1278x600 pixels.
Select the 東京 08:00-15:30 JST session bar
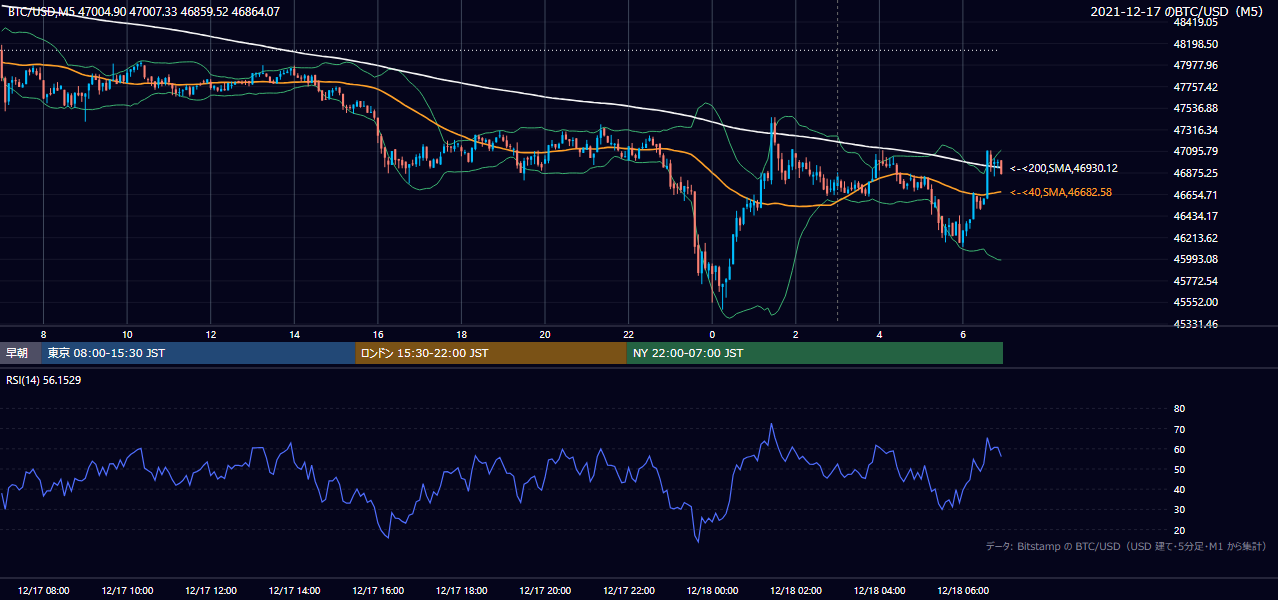[199, 353]
